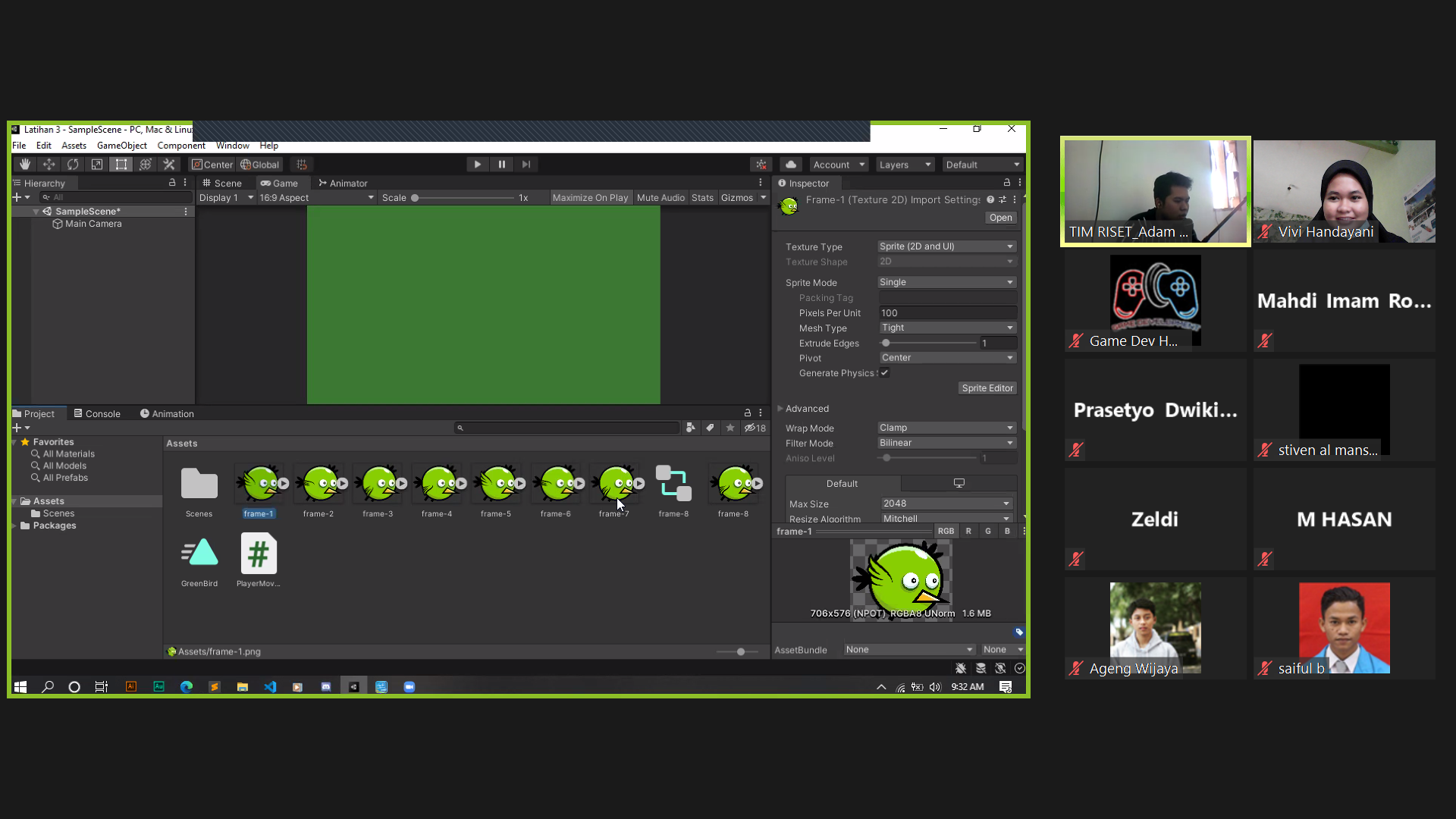Click the Step frame button

coord(526,165)
